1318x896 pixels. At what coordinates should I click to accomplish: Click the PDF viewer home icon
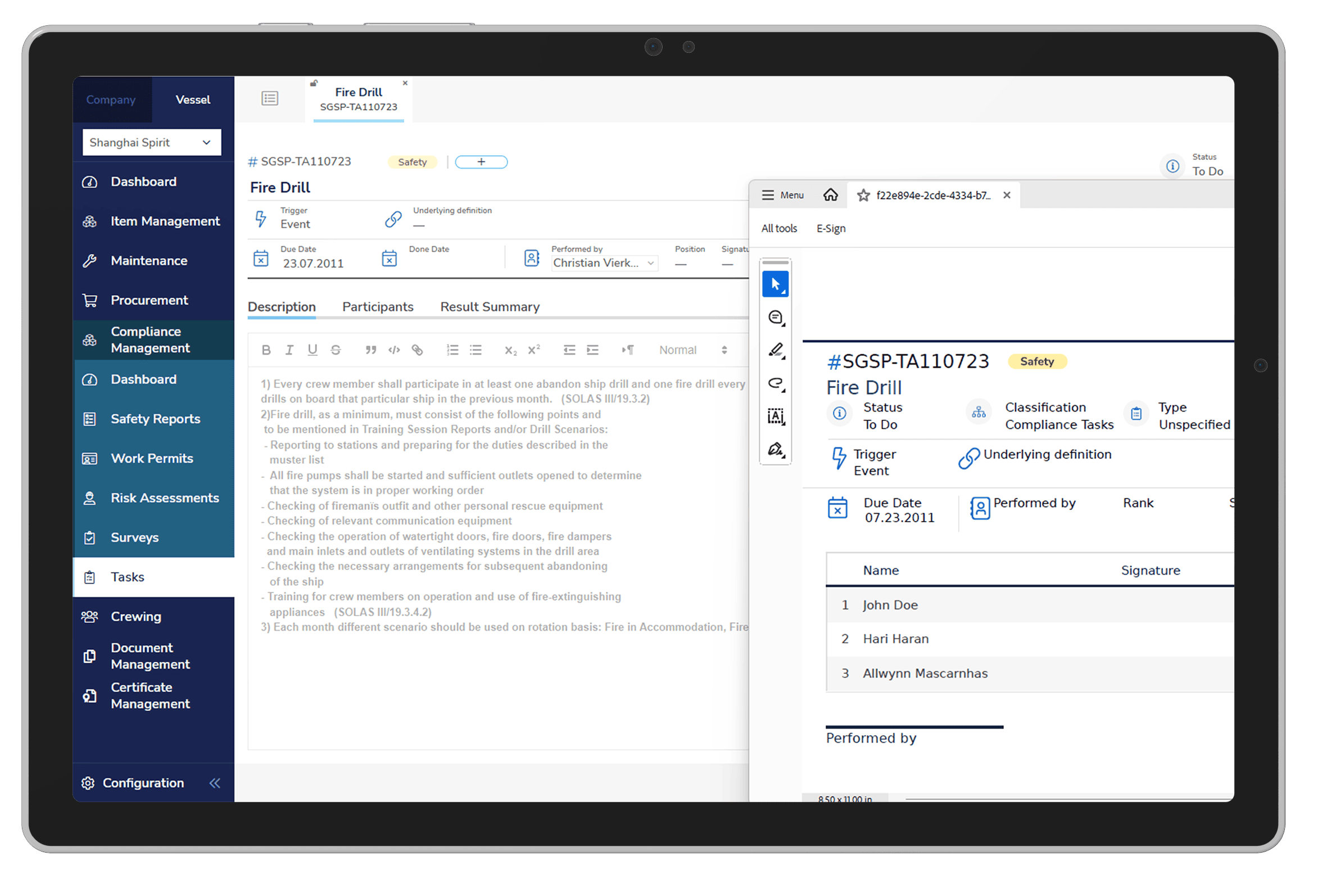pyautogui.click(x=830, y=195)
